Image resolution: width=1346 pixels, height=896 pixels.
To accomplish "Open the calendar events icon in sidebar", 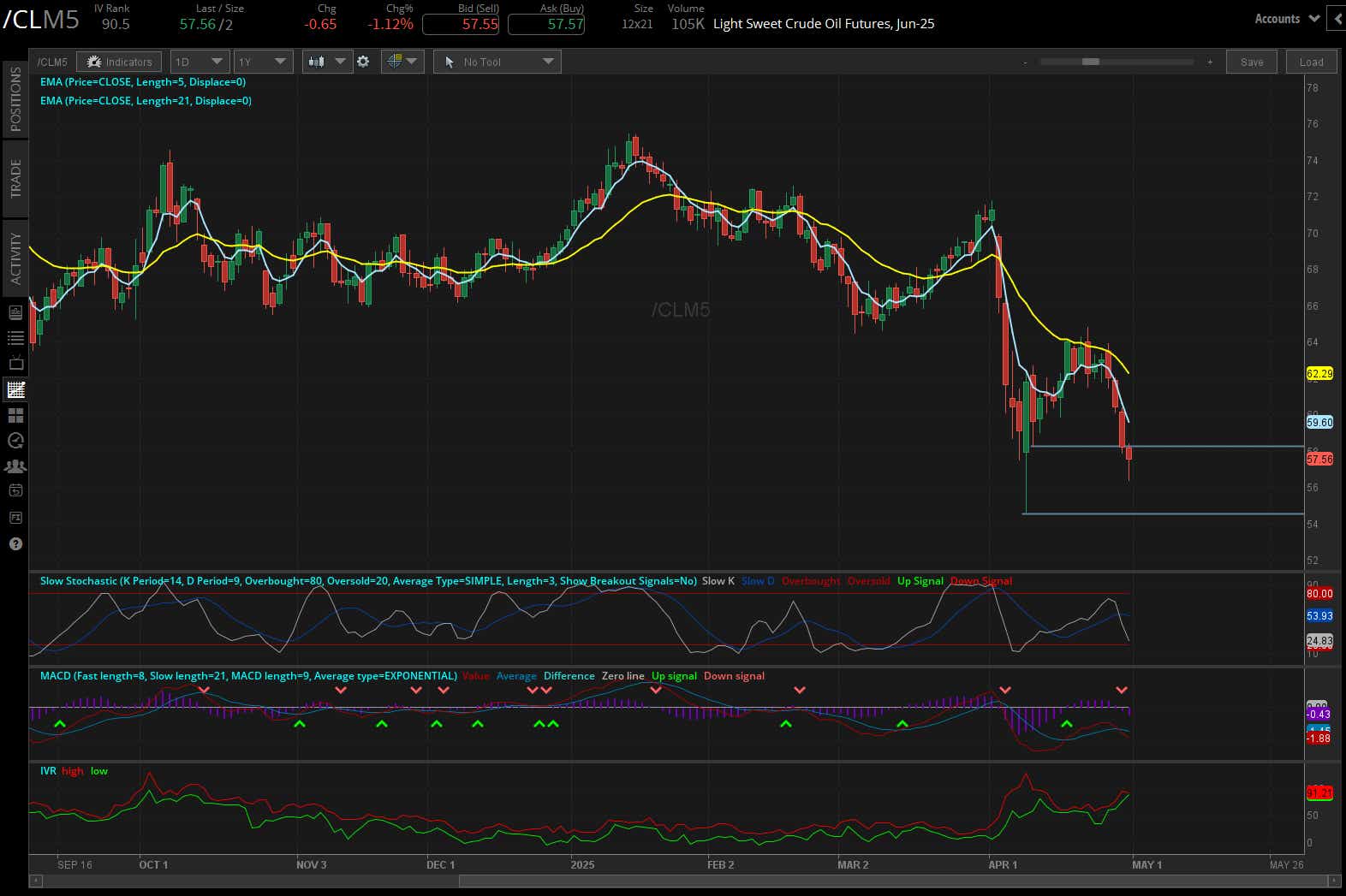I will [15, 491].
